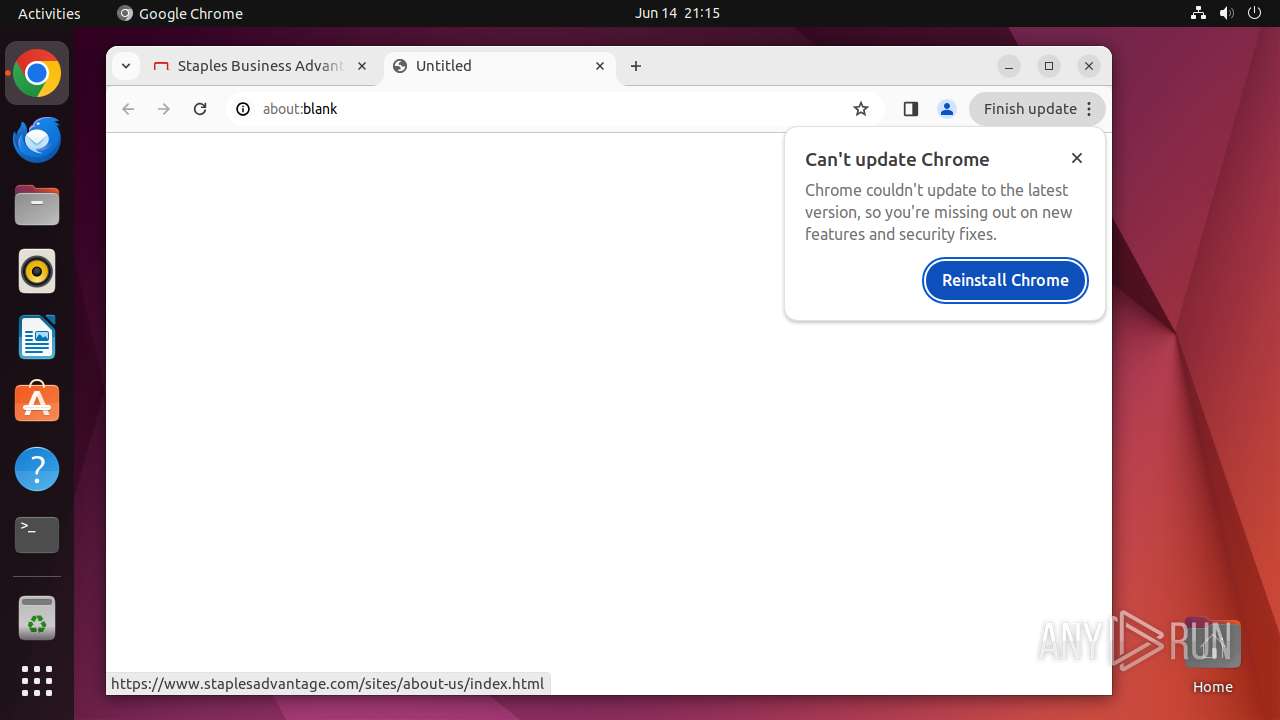Open the clock showing Jun 14 21:15

tap(677, 13)
